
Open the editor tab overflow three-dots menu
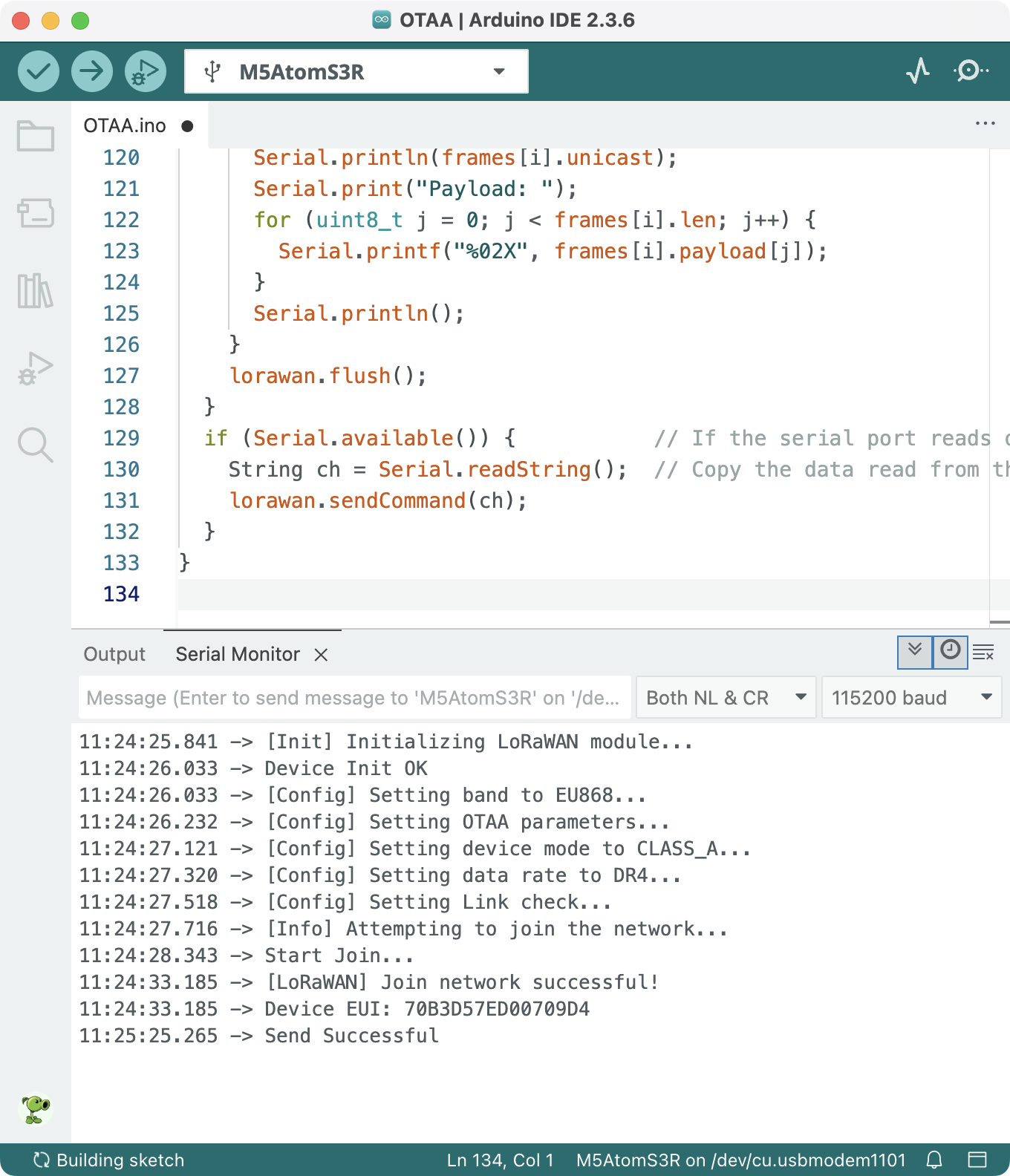[x=985, y=123]
